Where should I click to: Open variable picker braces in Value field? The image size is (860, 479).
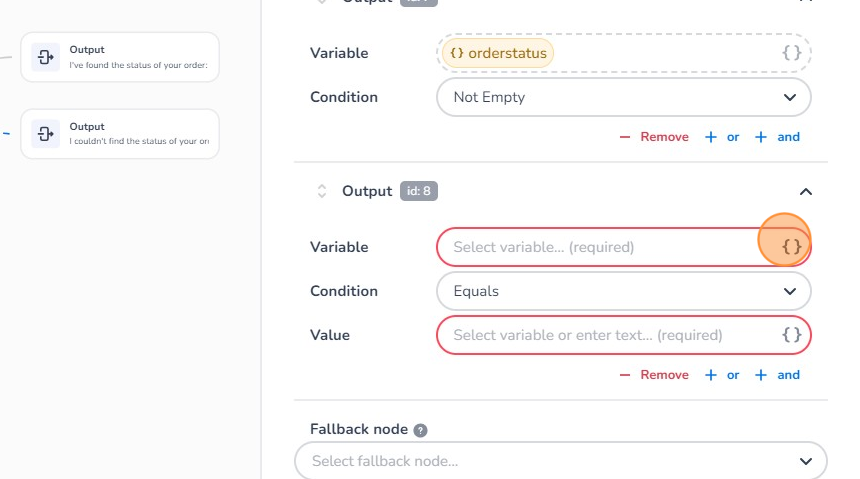pyautogui.click(x=791, y=335)
